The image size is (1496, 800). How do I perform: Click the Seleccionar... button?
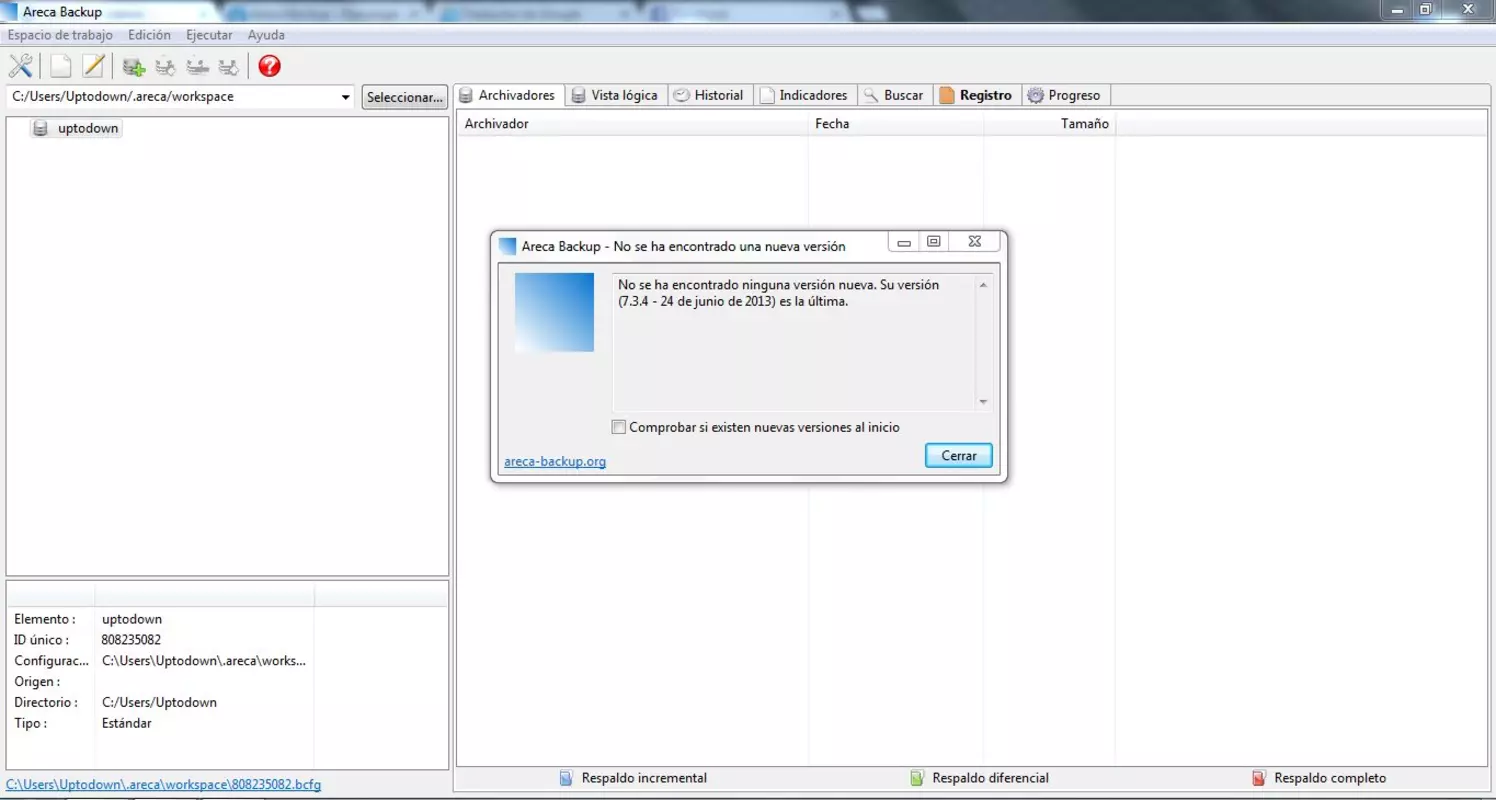404,97
